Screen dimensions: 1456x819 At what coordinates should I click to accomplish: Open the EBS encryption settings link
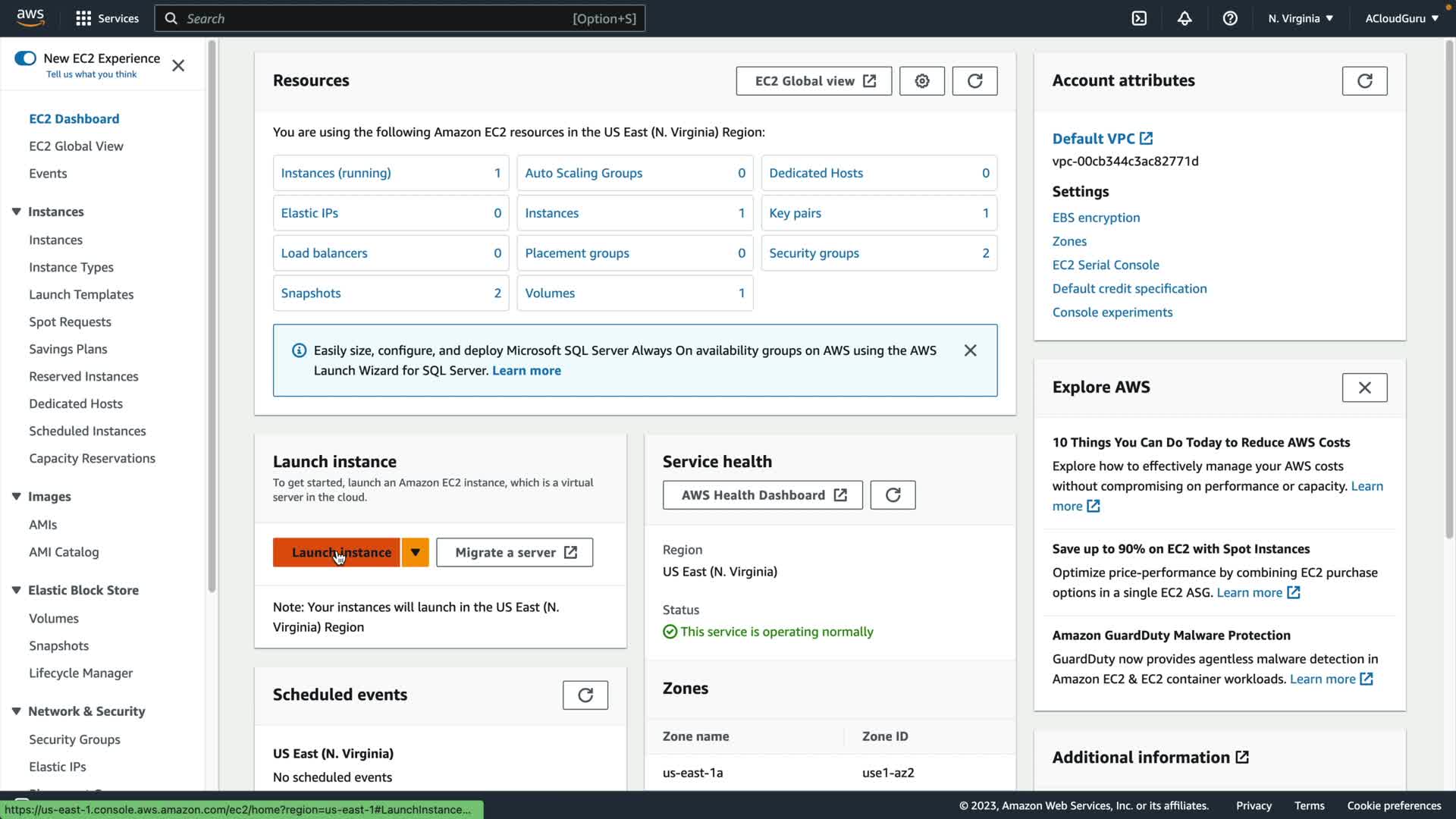point(1096,218)
